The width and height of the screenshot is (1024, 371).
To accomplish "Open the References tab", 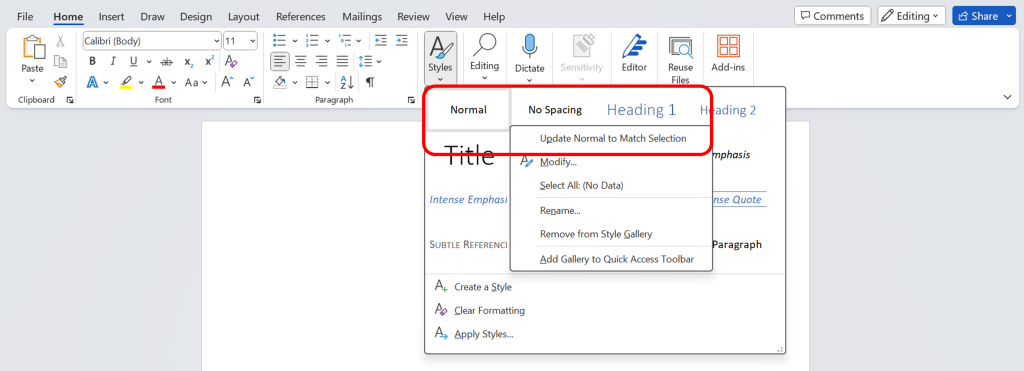I will pyautogui.click(x=300, y=16).
